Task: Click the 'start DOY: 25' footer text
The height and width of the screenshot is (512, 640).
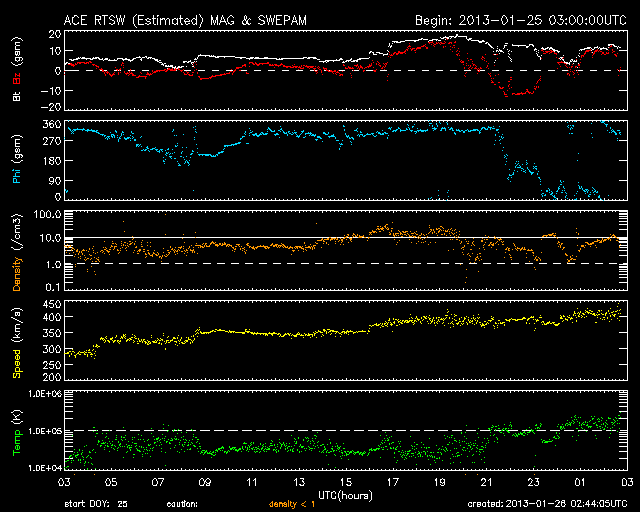Action: point(96,504)
